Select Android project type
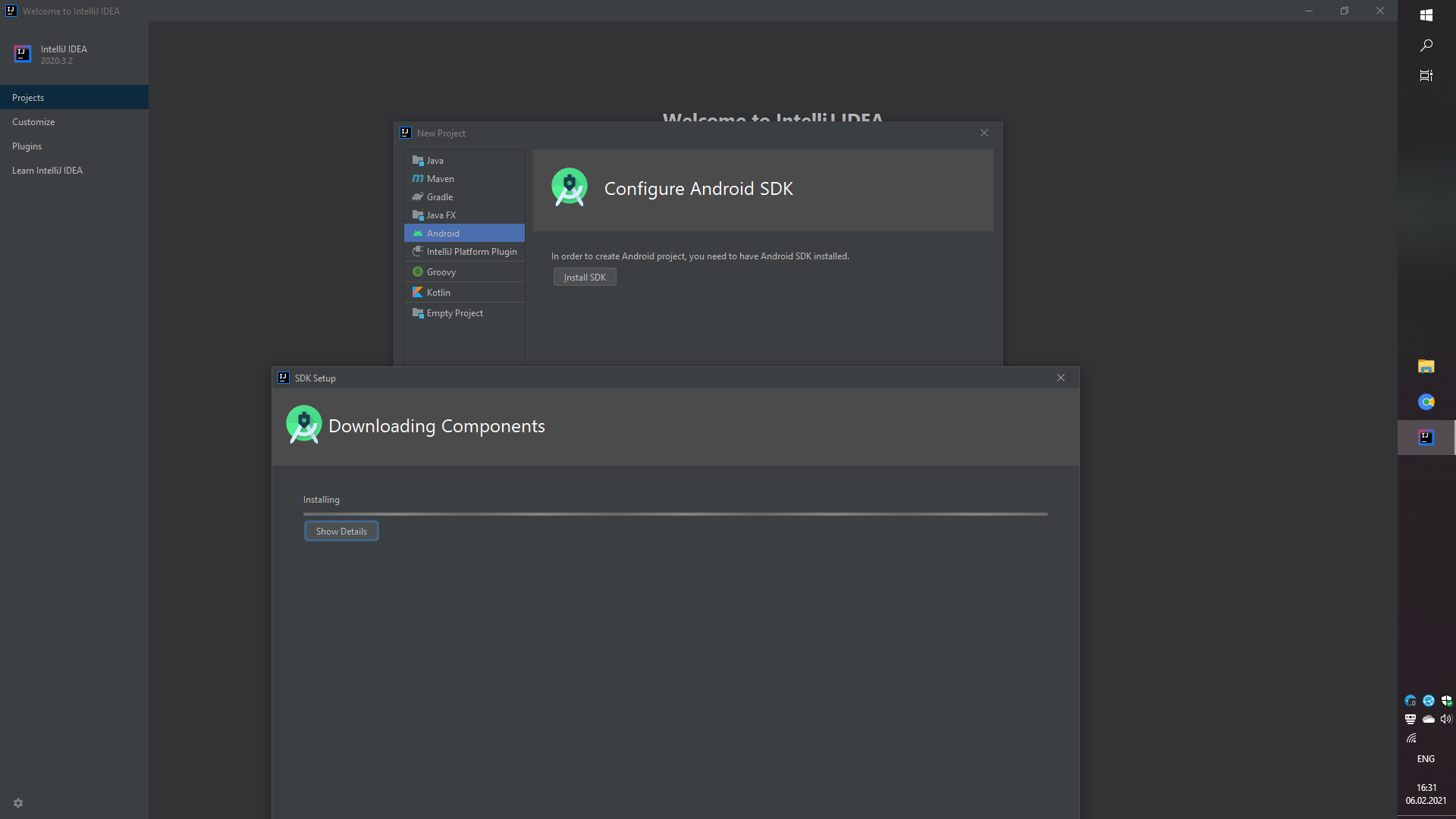The width and height of the screenshot is (1456, 819). tap(464, 234)
